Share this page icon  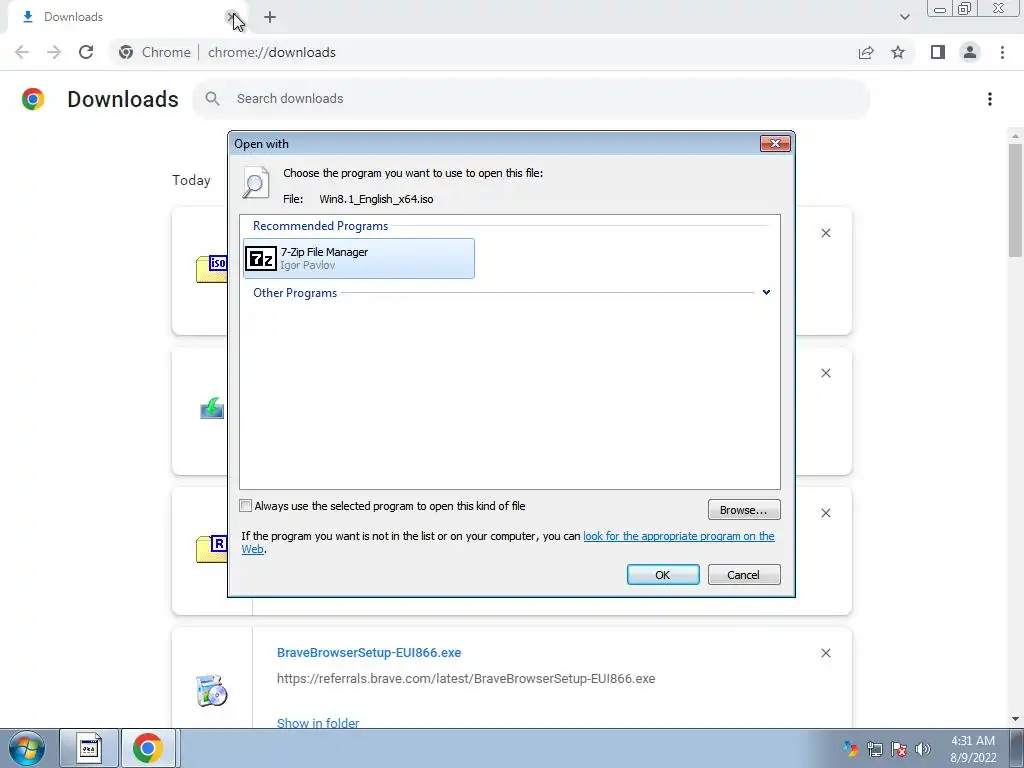click(x=866, y=52)
